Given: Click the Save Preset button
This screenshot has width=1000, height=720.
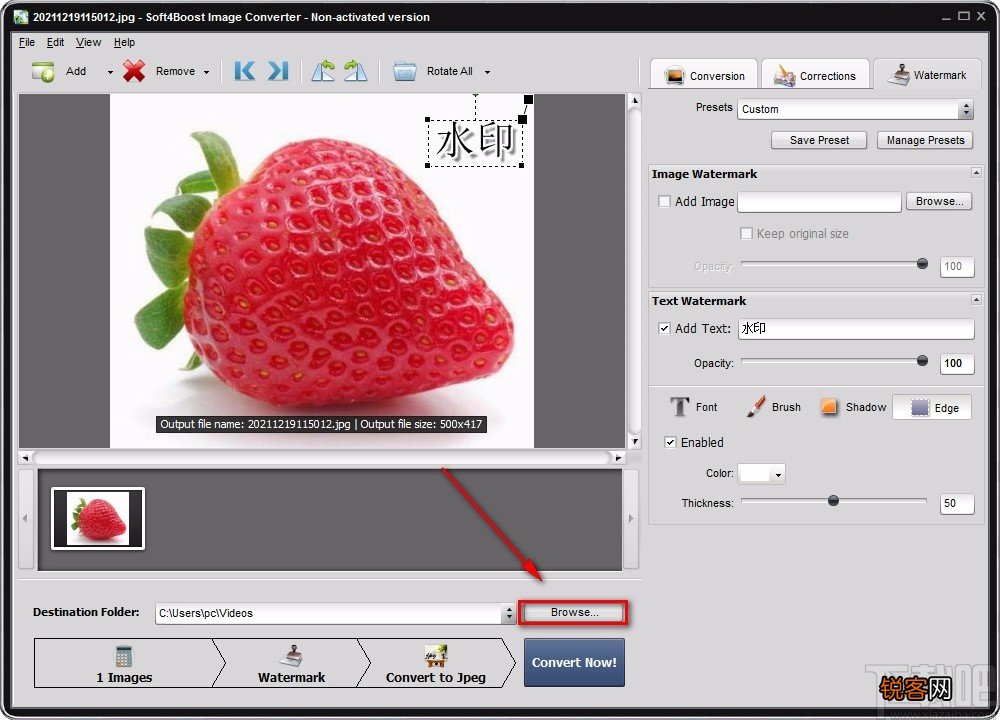Looking at the screenshot, I should [819, 140].
